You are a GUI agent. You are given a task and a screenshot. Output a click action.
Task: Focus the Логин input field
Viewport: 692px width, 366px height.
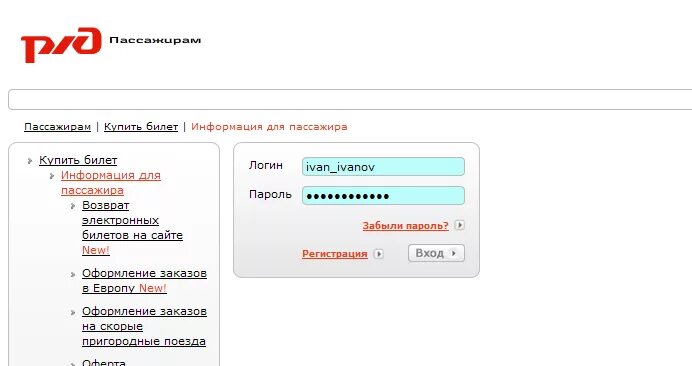point(383,166)
